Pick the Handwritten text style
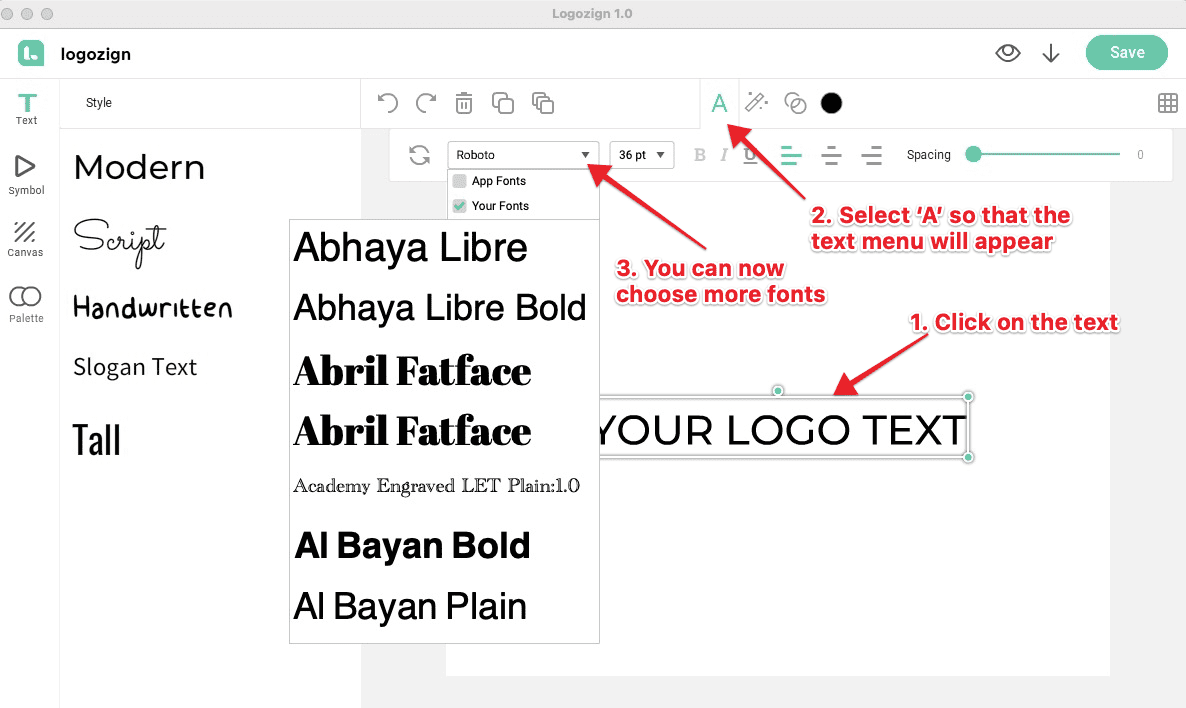This screenshot has width=1186, height=708. [x=153, y=307]
